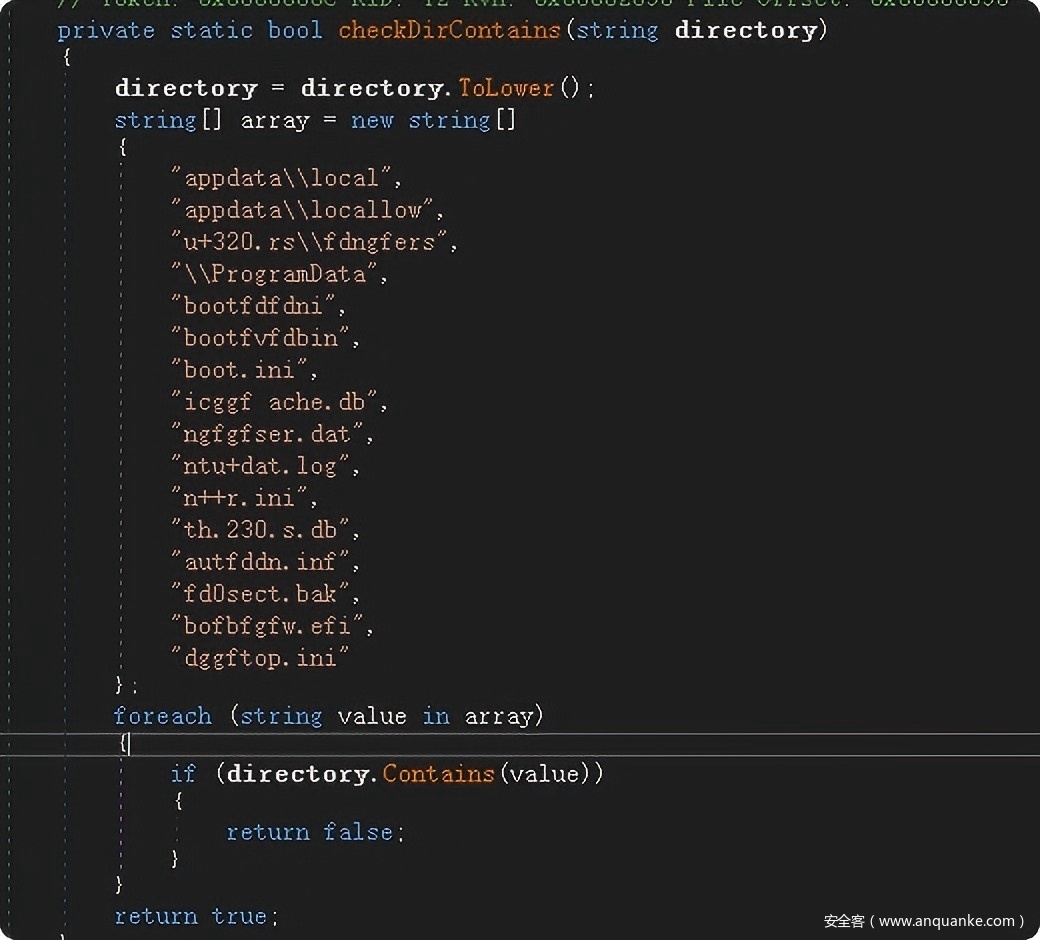Click the "icggf ache.db" string entry
1040x940 pixels.
[x=278, y=402]
